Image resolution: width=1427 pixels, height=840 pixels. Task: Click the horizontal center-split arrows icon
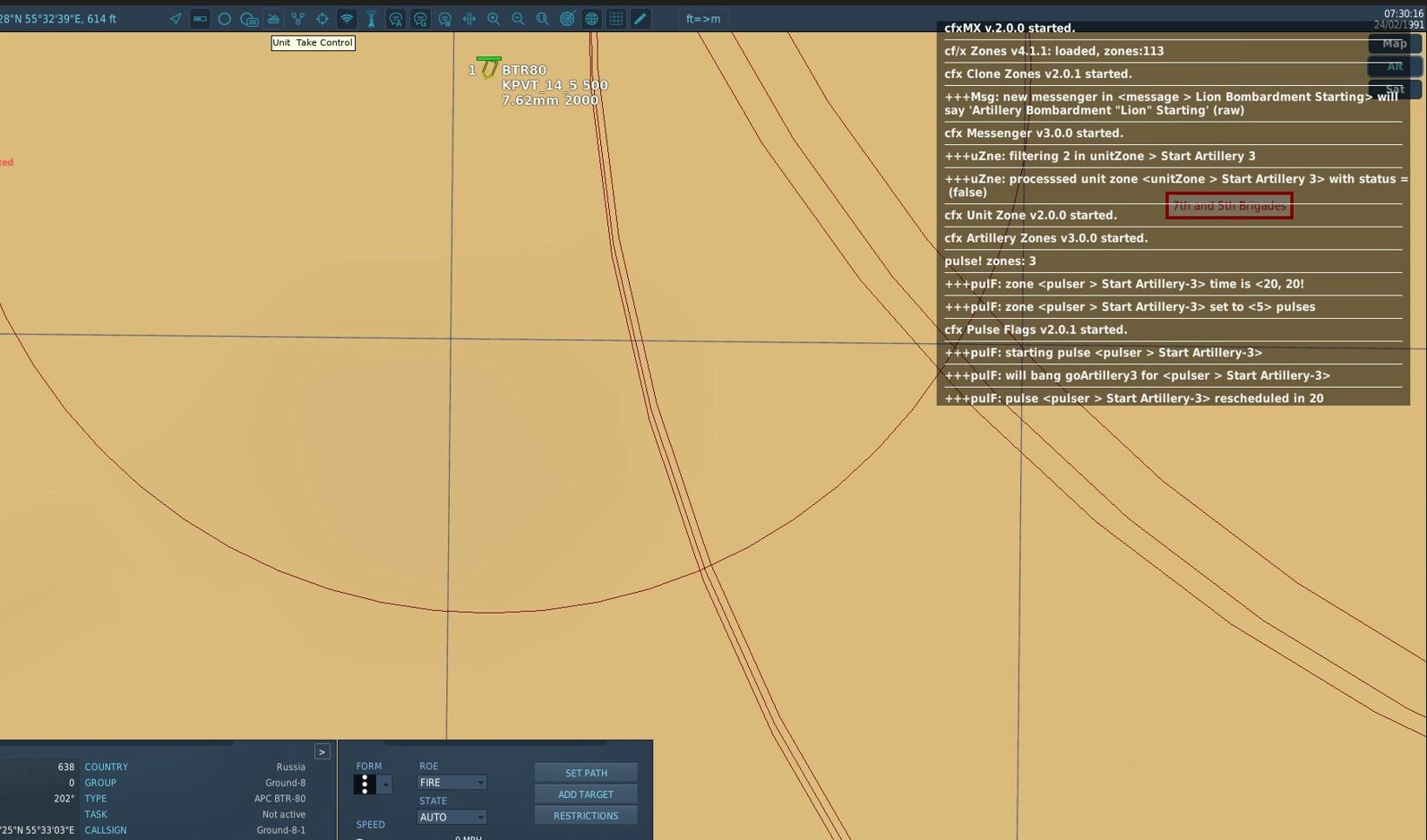469,19
